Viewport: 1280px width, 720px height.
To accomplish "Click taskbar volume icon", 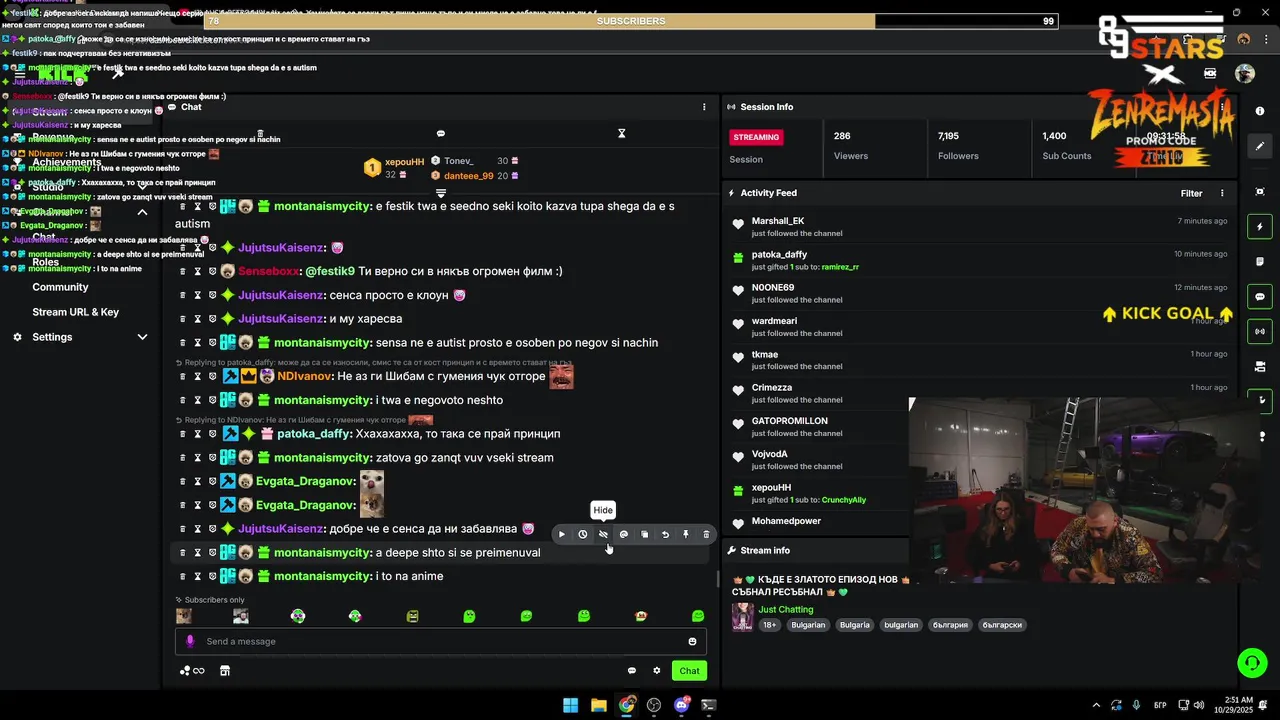I will (1200, 705).
